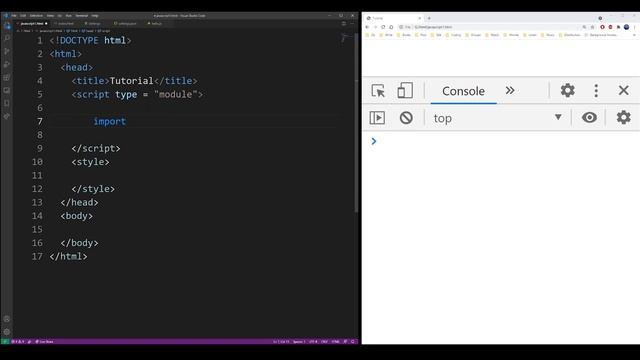Open the notifications bell in status bar
The width and height of the screenshot is (640, 360).
coord(353,342)
